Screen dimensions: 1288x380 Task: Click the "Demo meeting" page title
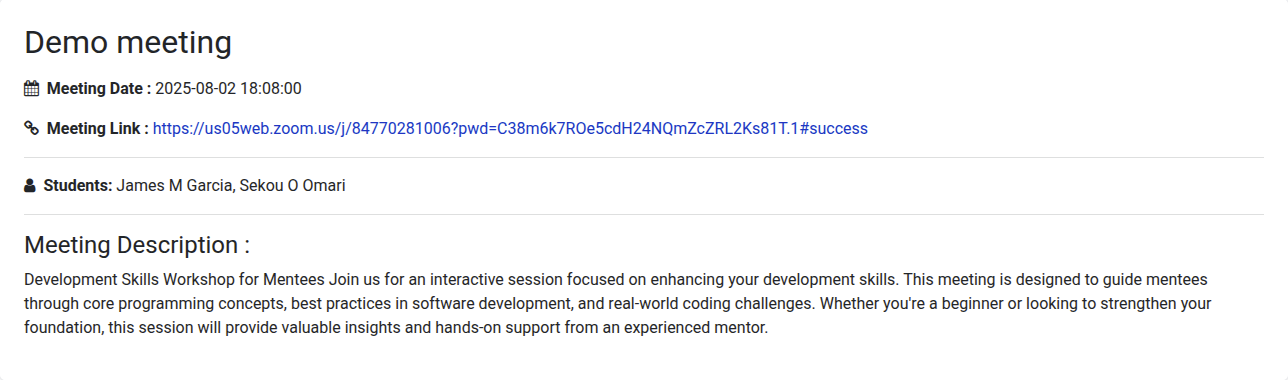(128, 42)
